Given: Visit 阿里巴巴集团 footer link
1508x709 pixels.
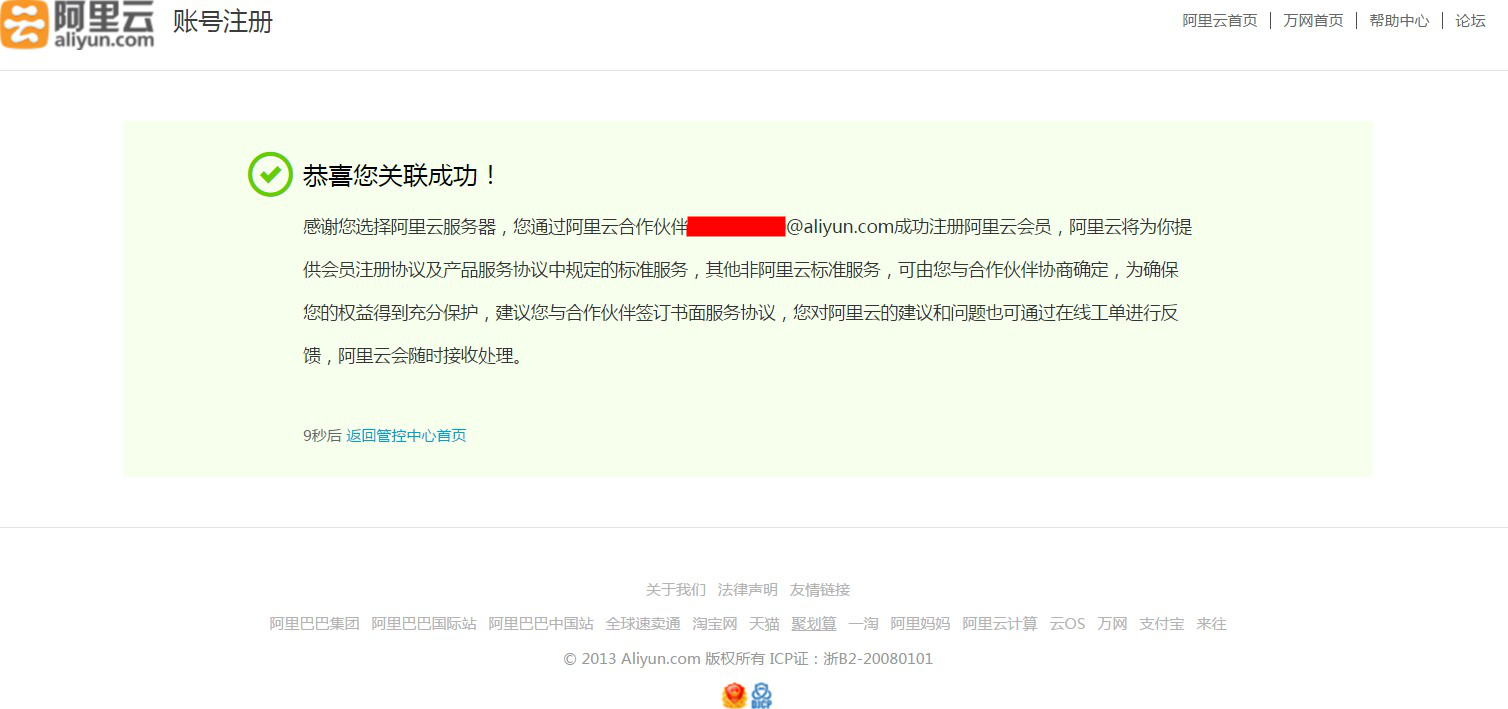Looking at the screenshot, I should pos(314,624).
